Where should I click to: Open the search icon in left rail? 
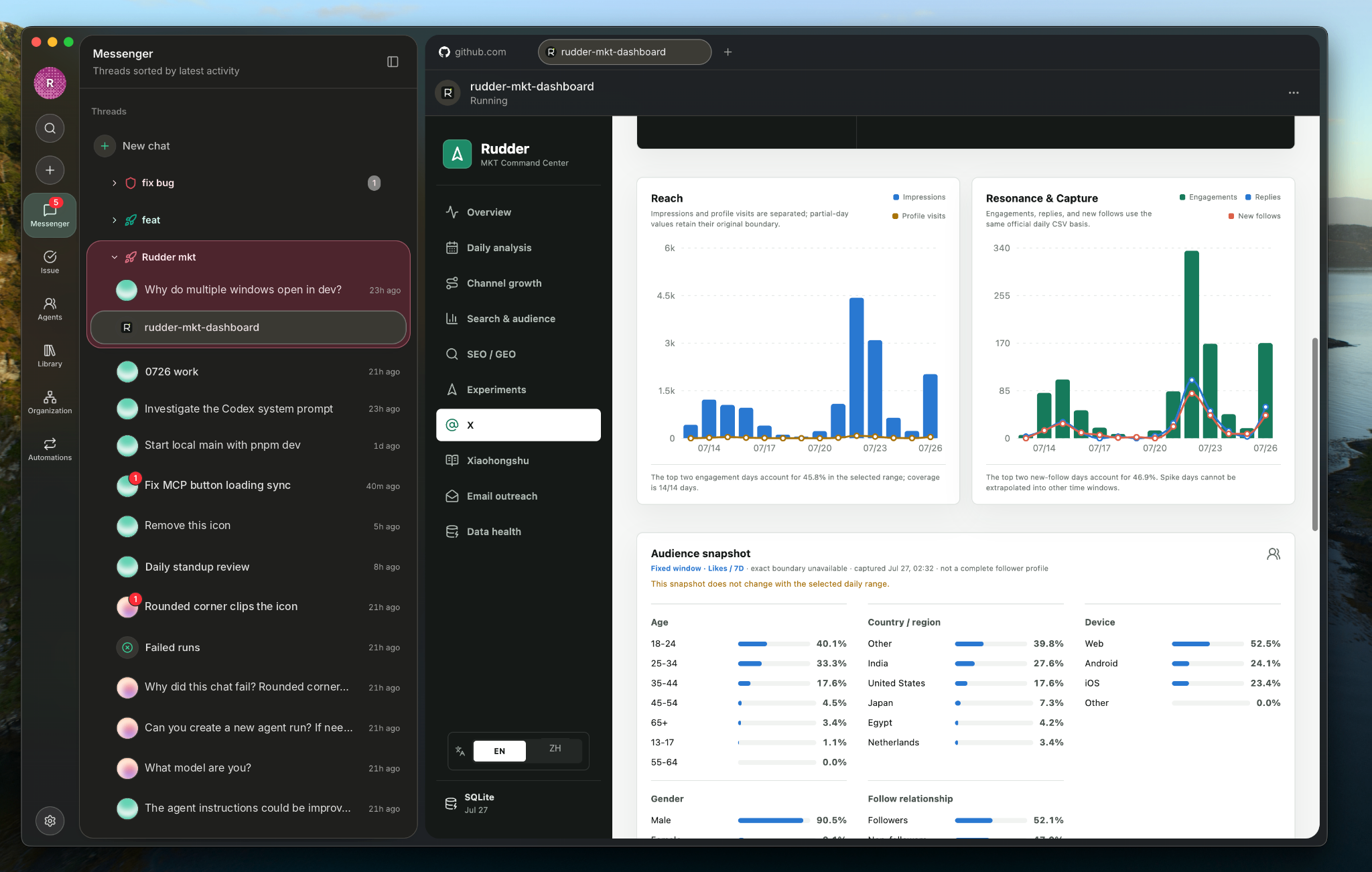pyautogui.click(x=50, y=128)
